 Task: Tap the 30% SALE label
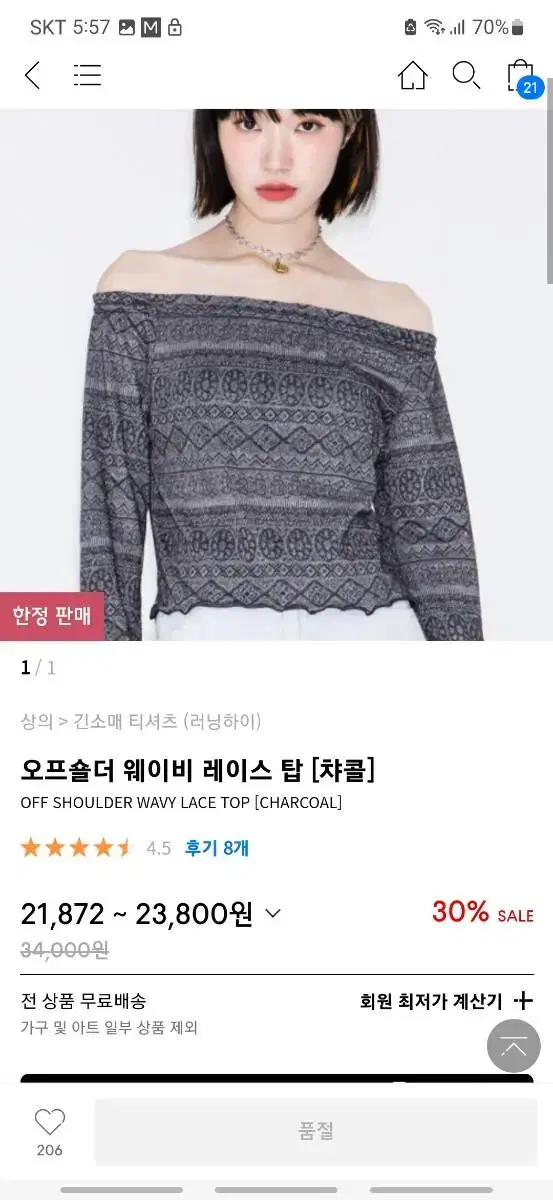[x=482, y=912]
